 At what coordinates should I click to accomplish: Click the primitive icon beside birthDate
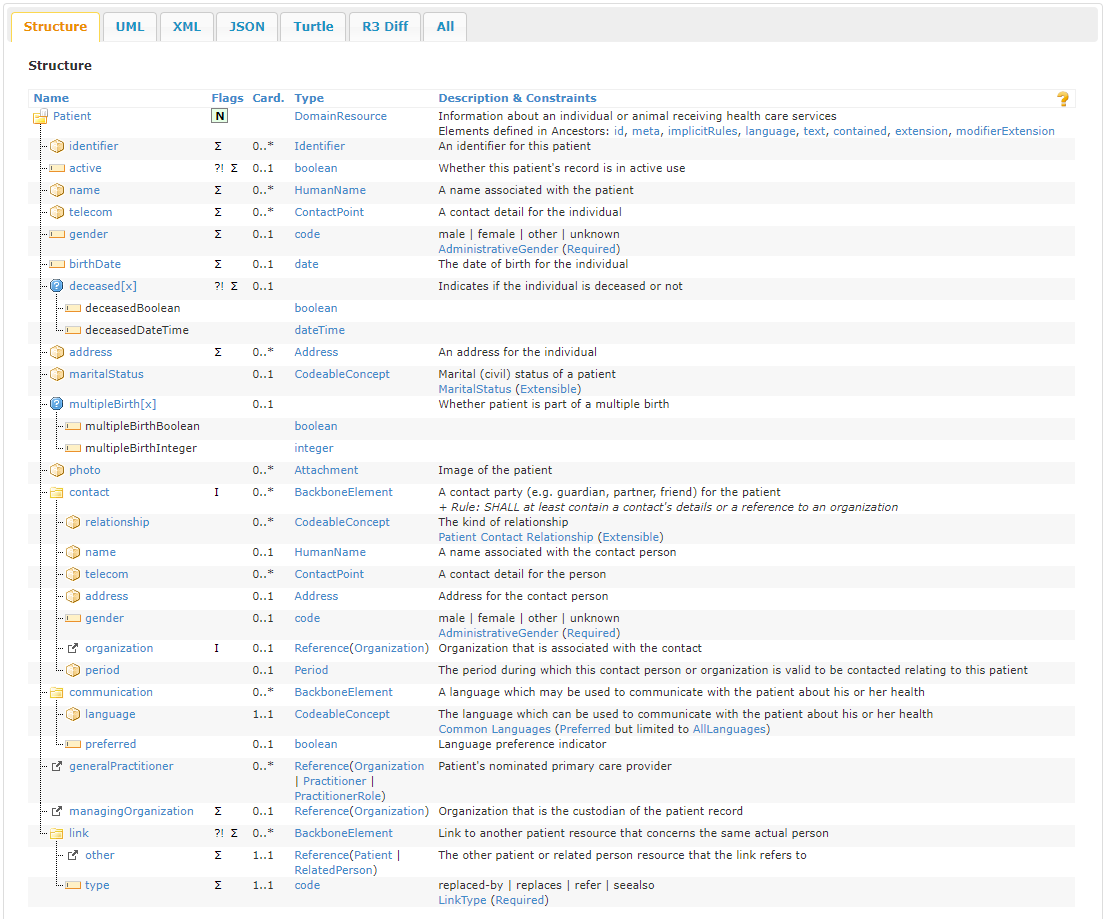tap(57, 264)
